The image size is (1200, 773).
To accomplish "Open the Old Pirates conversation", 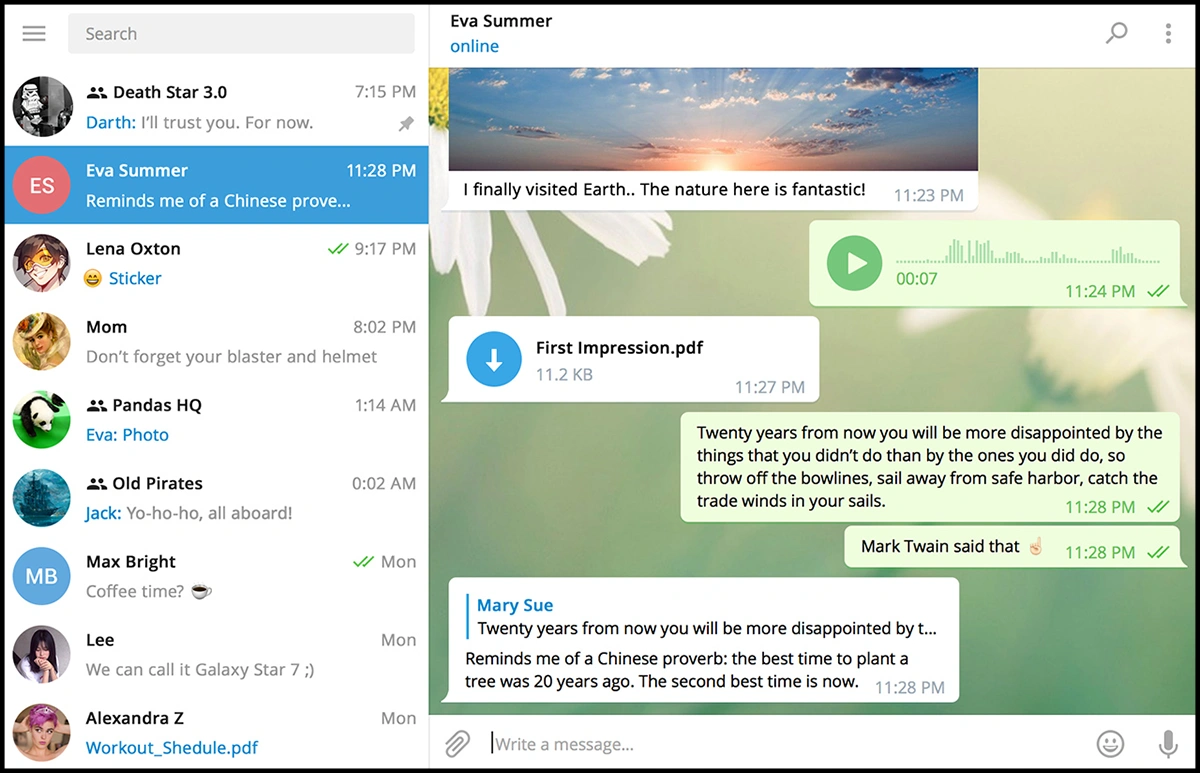I will [x=216, y=498].
